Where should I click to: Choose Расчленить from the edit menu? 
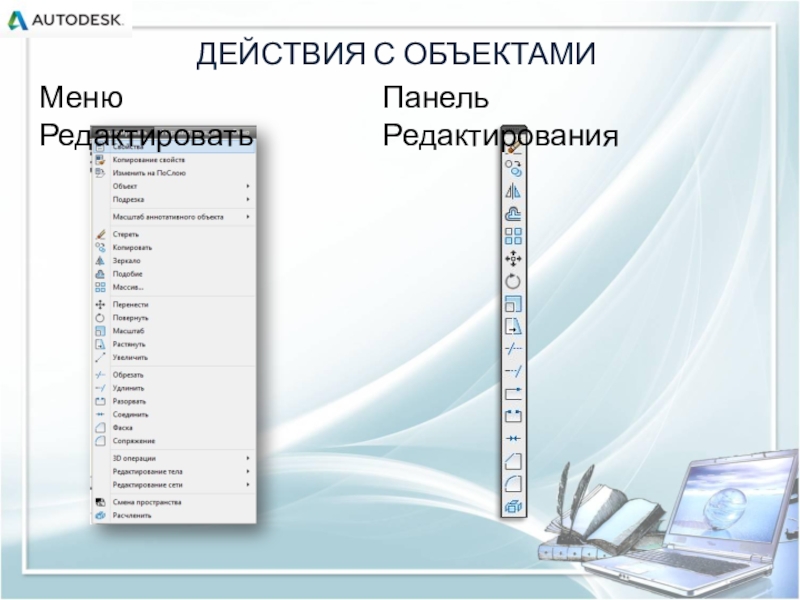pyautogui.click(x=173, y=515)
